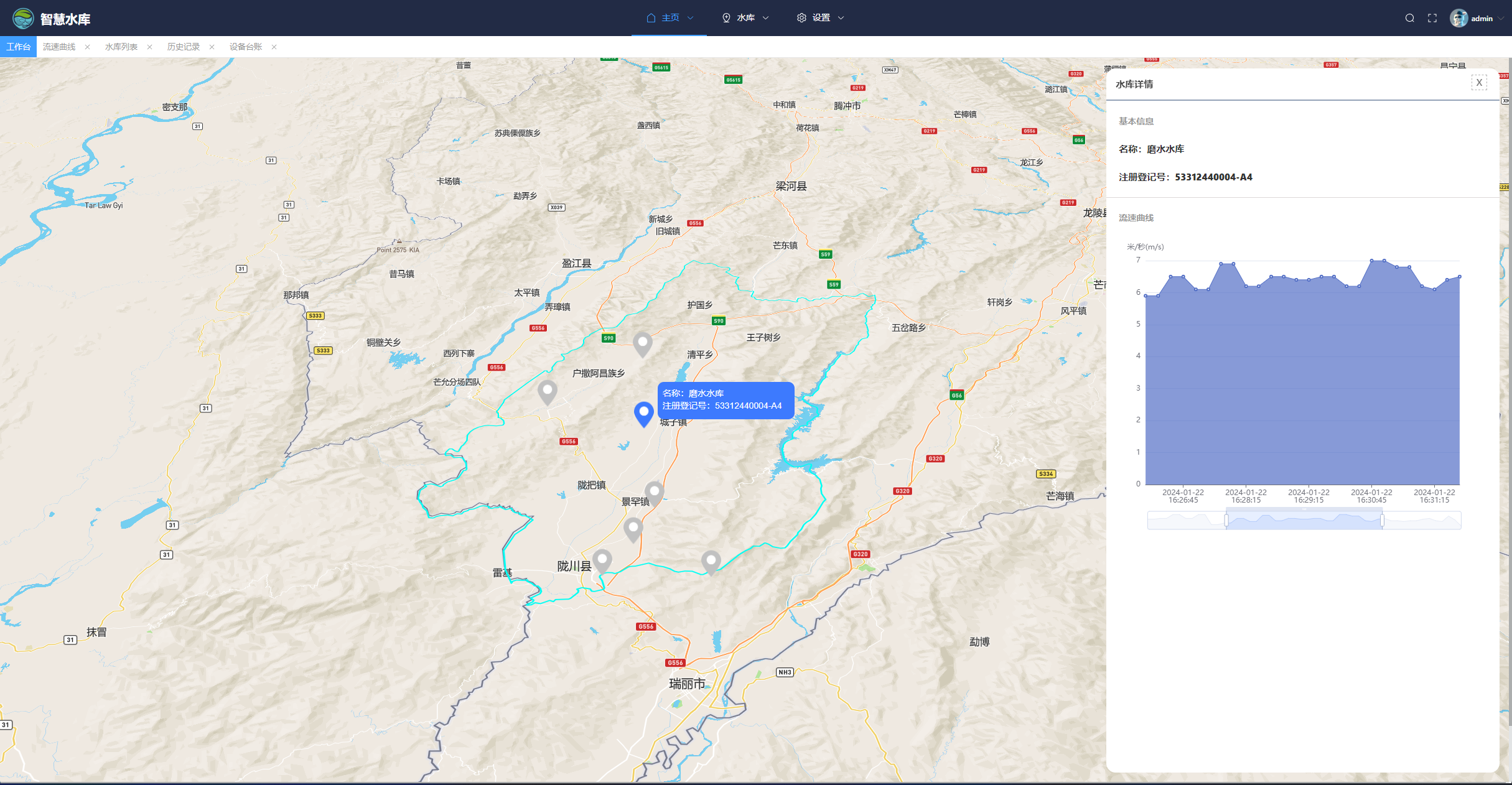
Task: Click the admin user avatar
Action: click(1458, 18)
